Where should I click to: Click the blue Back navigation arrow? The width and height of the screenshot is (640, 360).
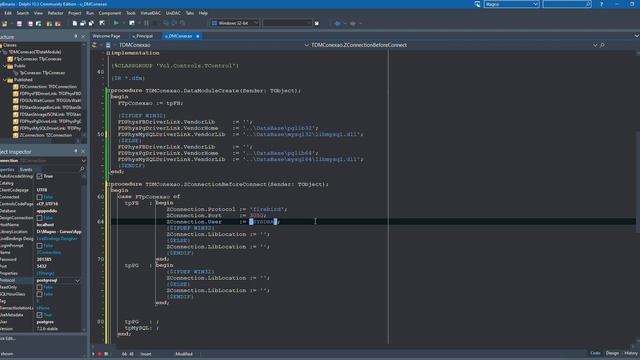[x=337, y=24]
